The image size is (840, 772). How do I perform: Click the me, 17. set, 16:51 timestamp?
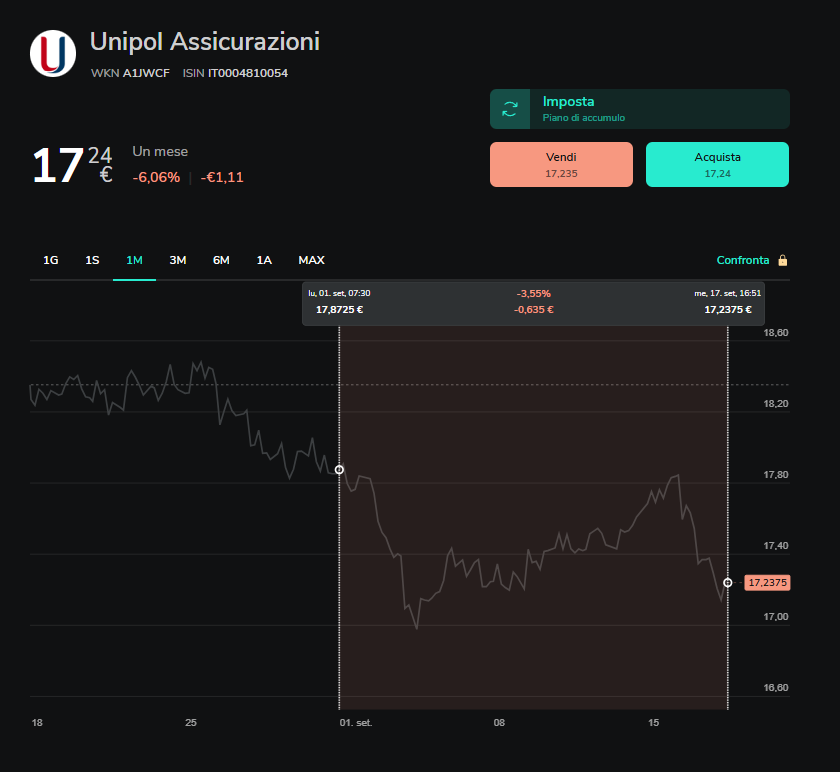[x=728, y=293]
